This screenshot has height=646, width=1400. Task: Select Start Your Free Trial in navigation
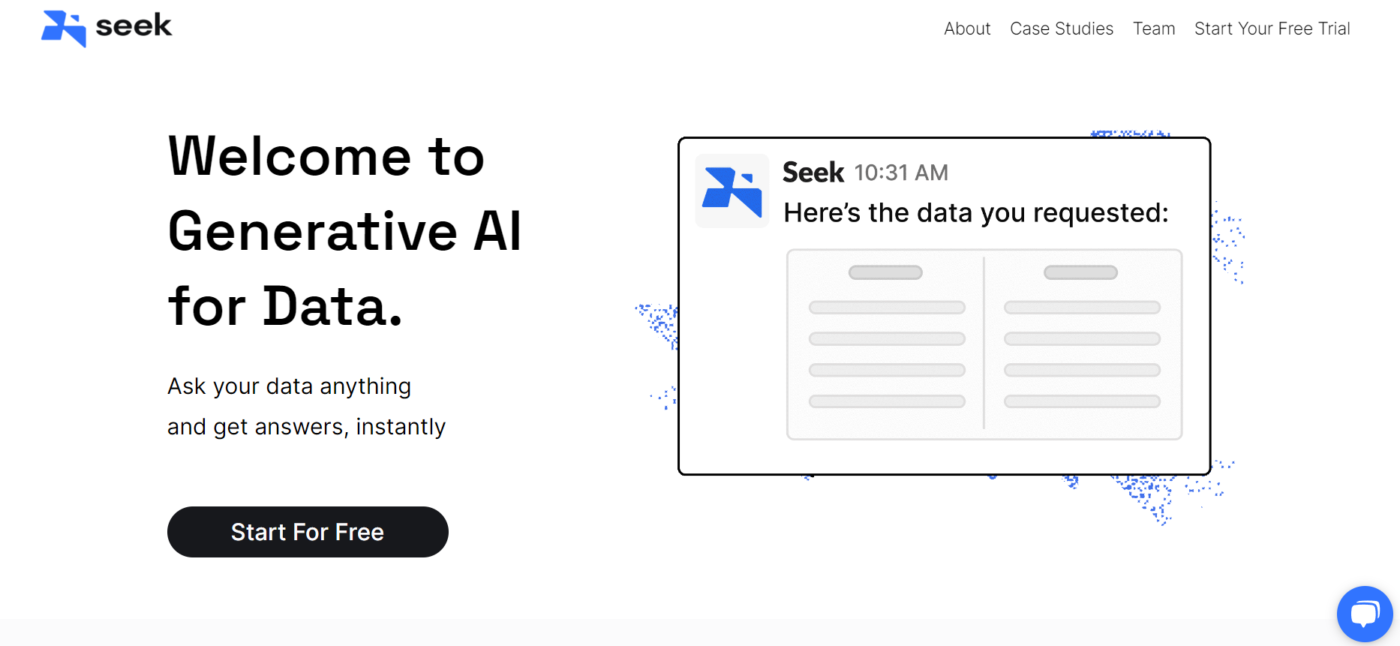click(1272, 29)
